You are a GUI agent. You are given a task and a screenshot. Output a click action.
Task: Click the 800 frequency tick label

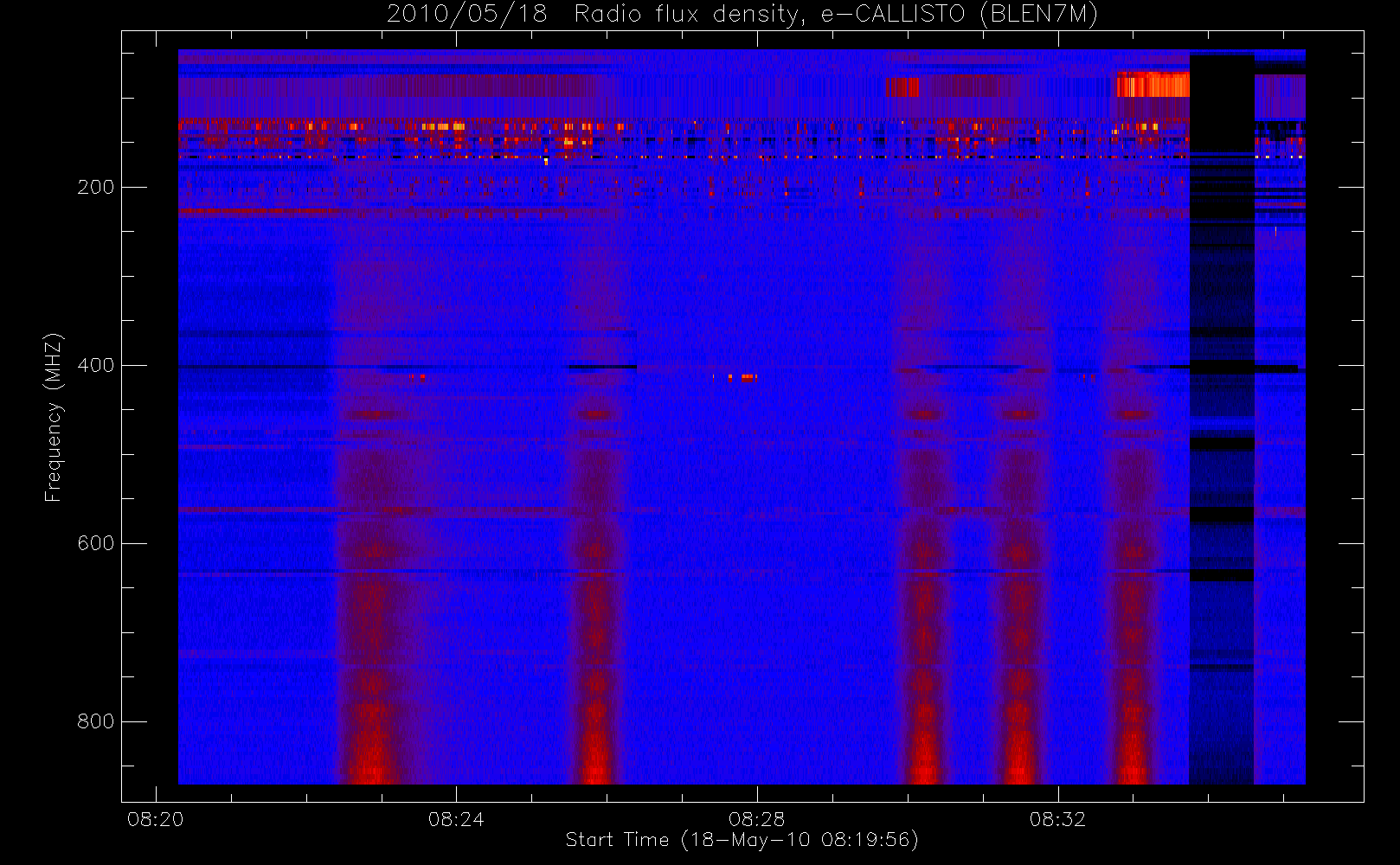pos(95,721)
